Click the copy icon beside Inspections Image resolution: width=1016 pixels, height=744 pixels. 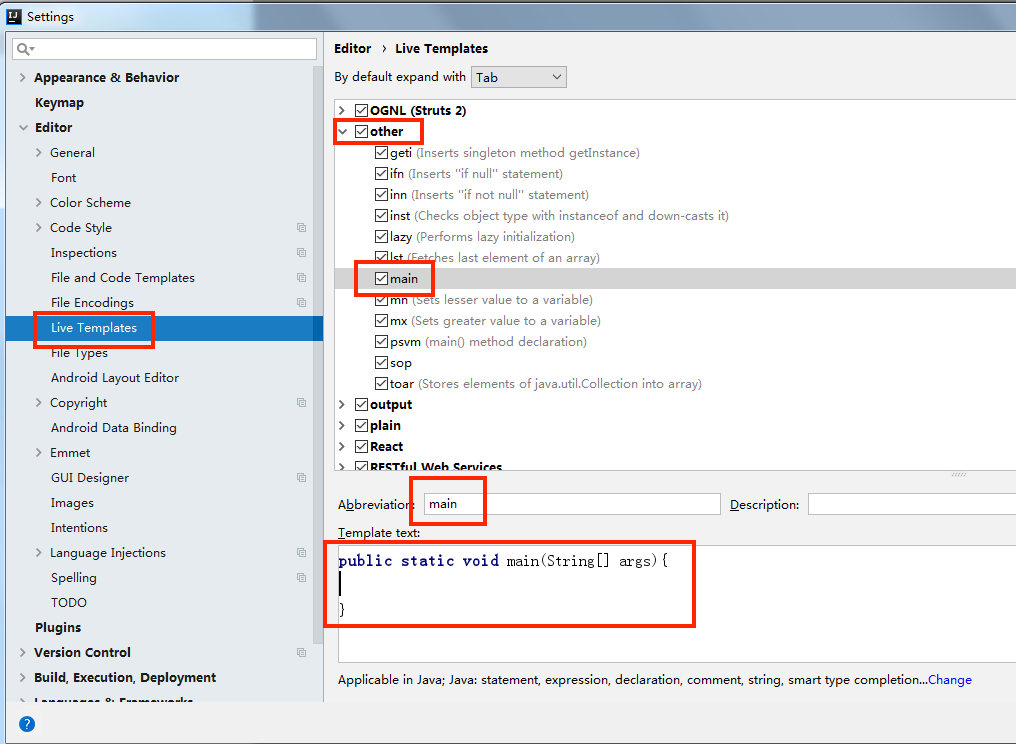tap(301, 253)
